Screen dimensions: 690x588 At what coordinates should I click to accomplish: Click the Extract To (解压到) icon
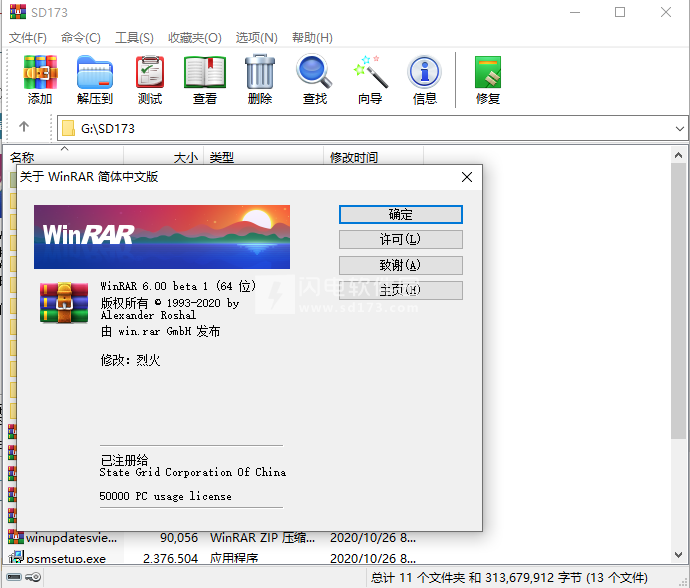[95, 80]
